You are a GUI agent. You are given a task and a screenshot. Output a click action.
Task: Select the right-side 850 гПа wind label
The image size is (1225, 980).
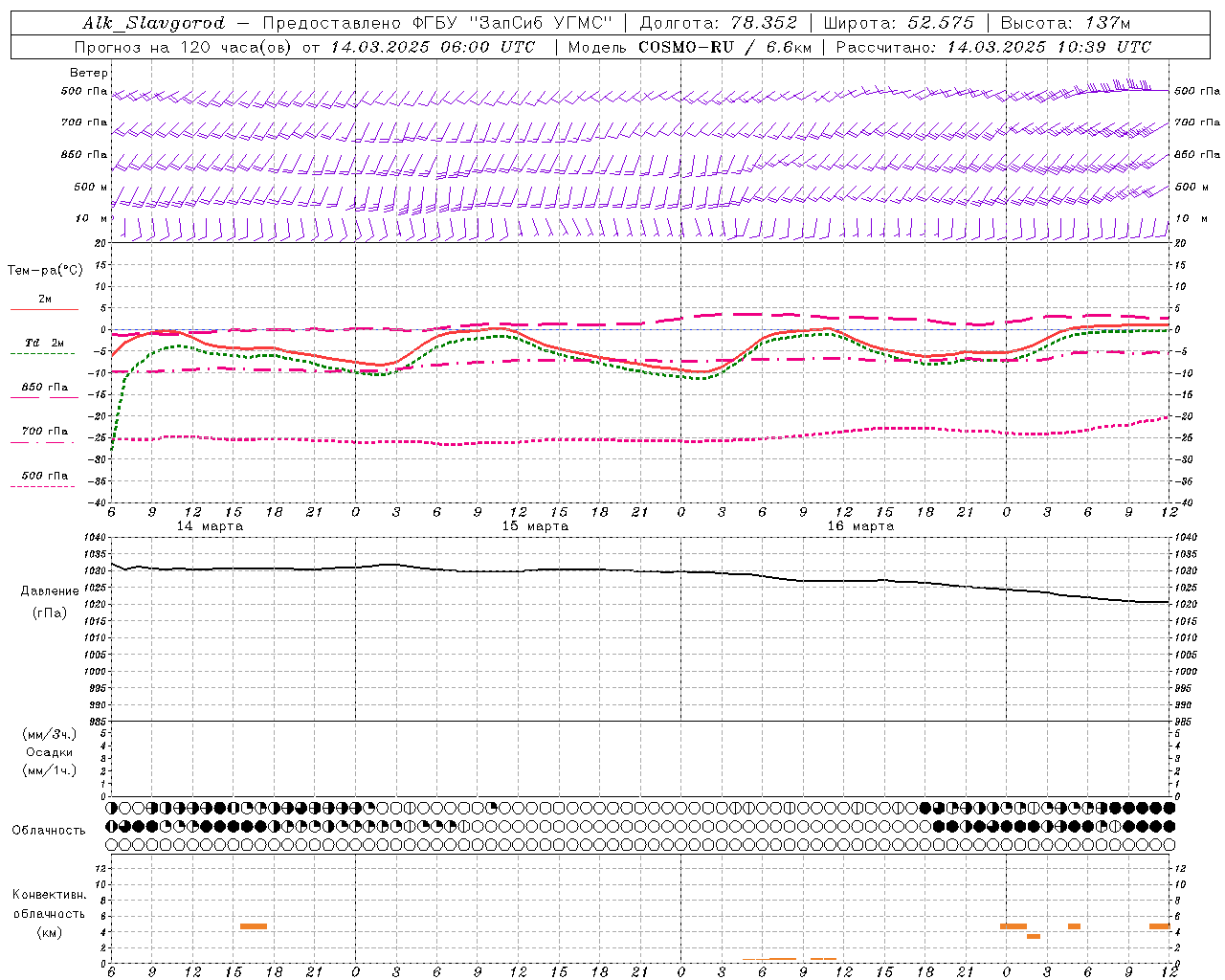(1197, 154)
